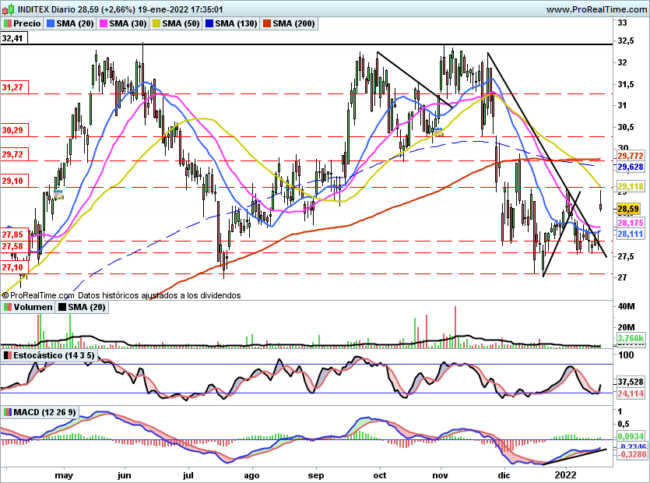Click the nov label on time axis

[x=440, y=475]
